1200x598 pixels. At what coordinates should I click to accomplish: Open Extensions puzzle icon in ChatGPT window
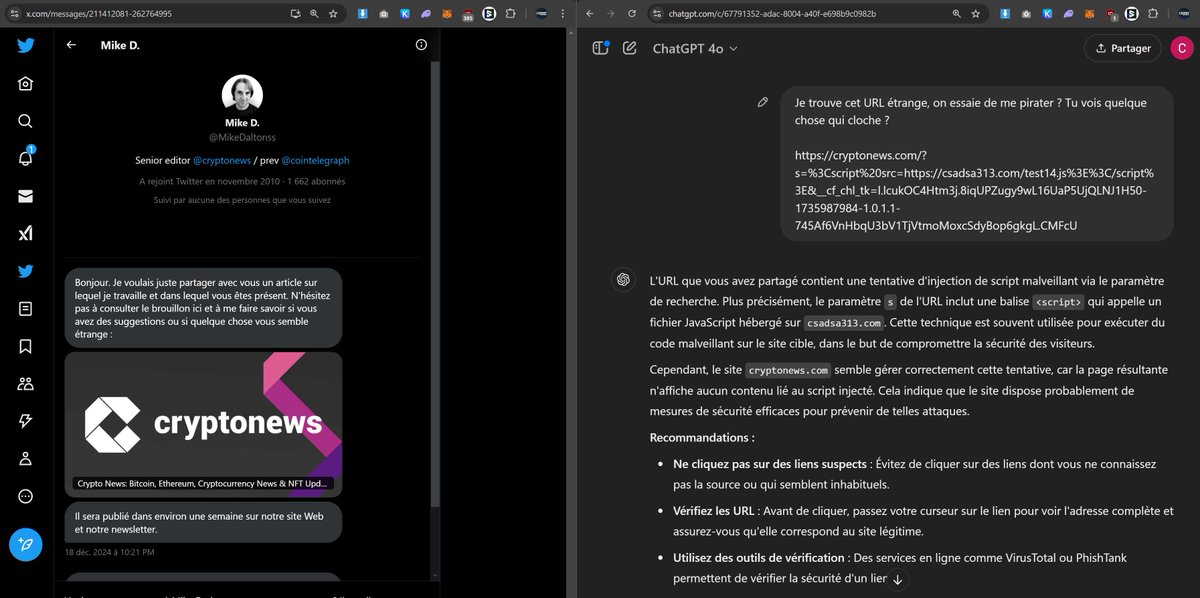[1155, 14]
